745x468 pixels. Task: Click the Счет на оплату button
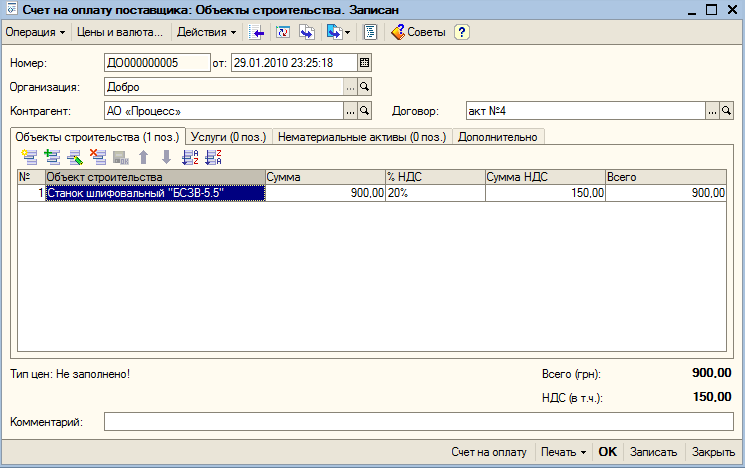[489, 452]
